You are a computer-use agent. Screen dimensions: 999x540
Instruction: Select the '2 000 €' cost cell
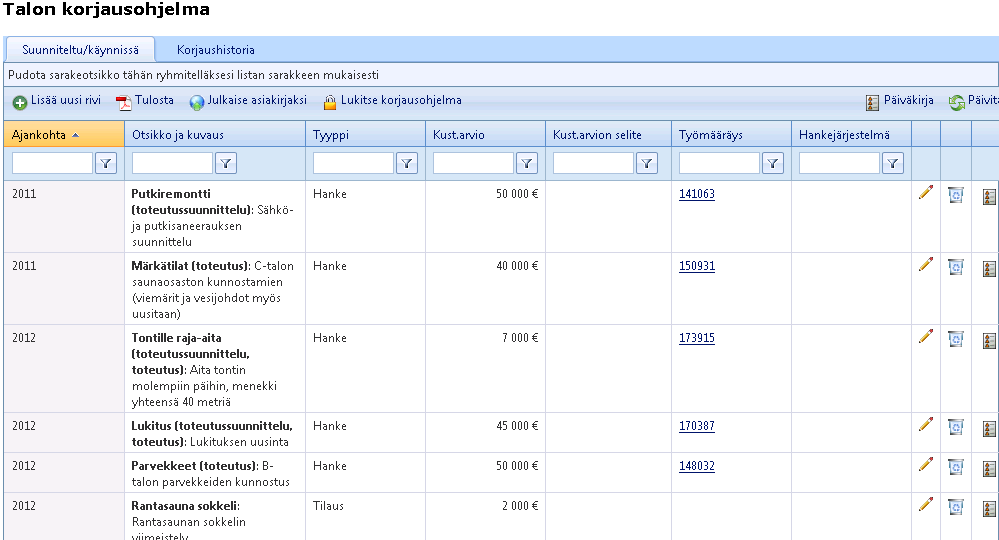[485, 516]
